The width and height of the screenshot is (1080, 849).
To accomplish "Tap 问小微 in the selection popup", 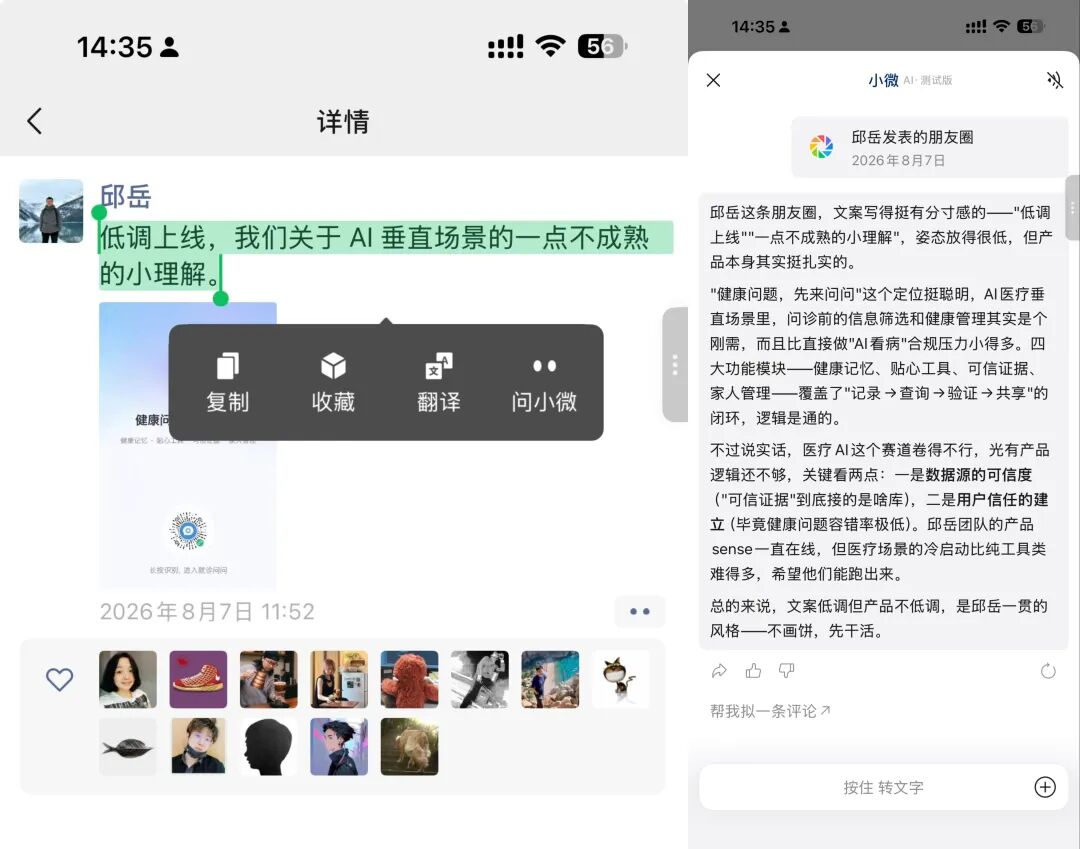I will pyautogui.click(x=544, y=382).
